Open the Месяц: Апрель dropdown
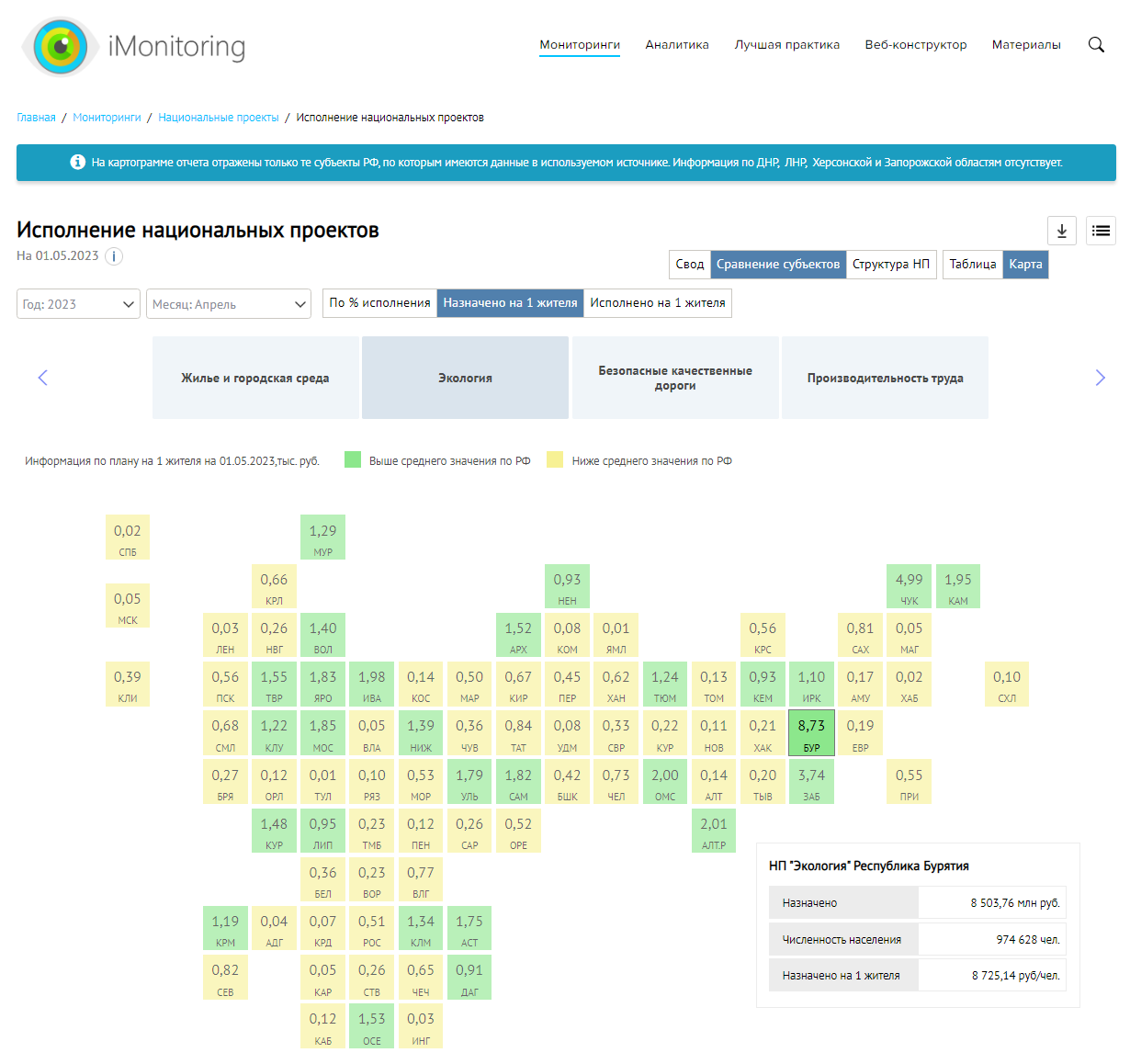The image size is (1130, 1064). pyautogui.click(x=229, y=304)
